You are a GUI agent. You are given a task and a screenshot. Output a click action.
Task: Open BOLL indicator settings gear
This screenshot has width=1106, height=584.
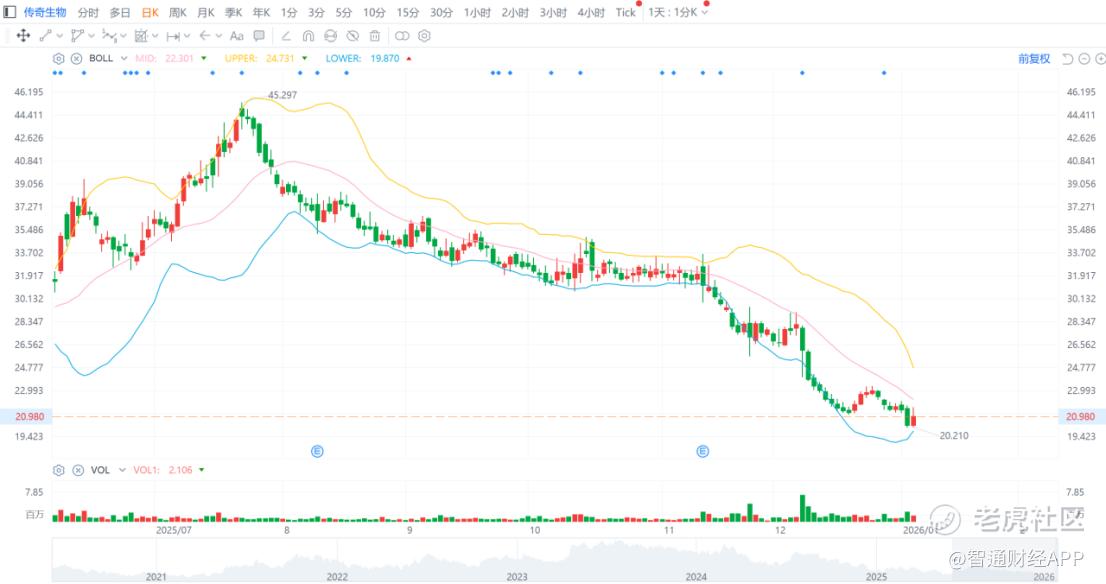[59, 59]
